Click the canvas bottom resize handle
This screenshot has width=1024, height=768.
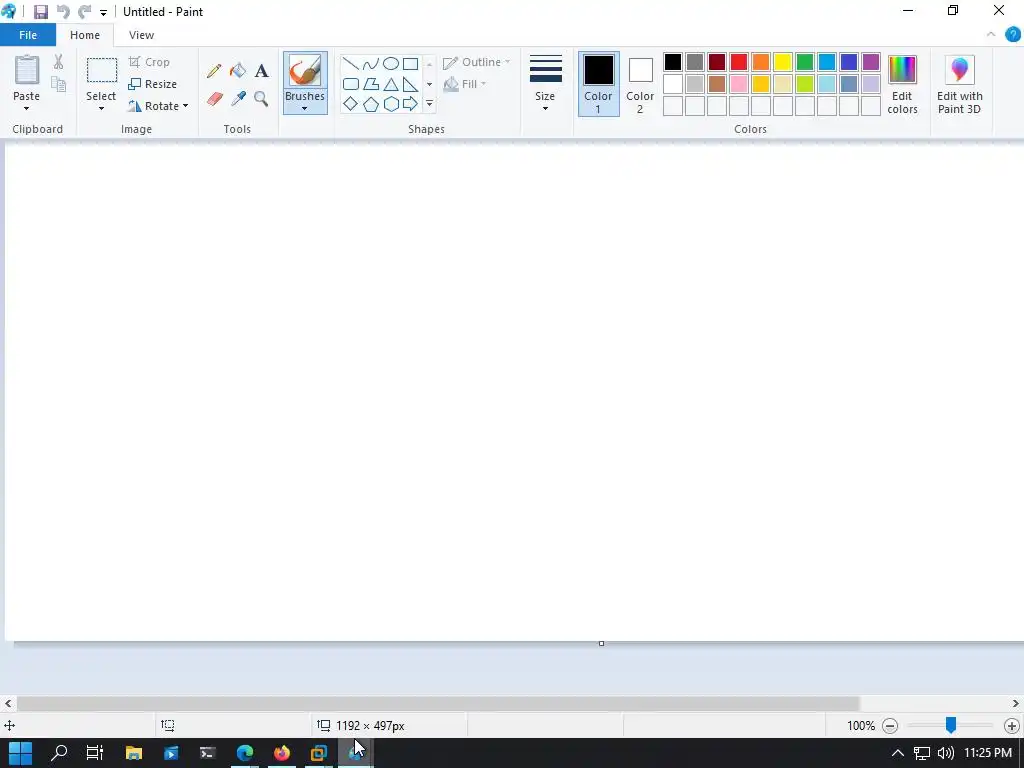click(x=601, y=643)
